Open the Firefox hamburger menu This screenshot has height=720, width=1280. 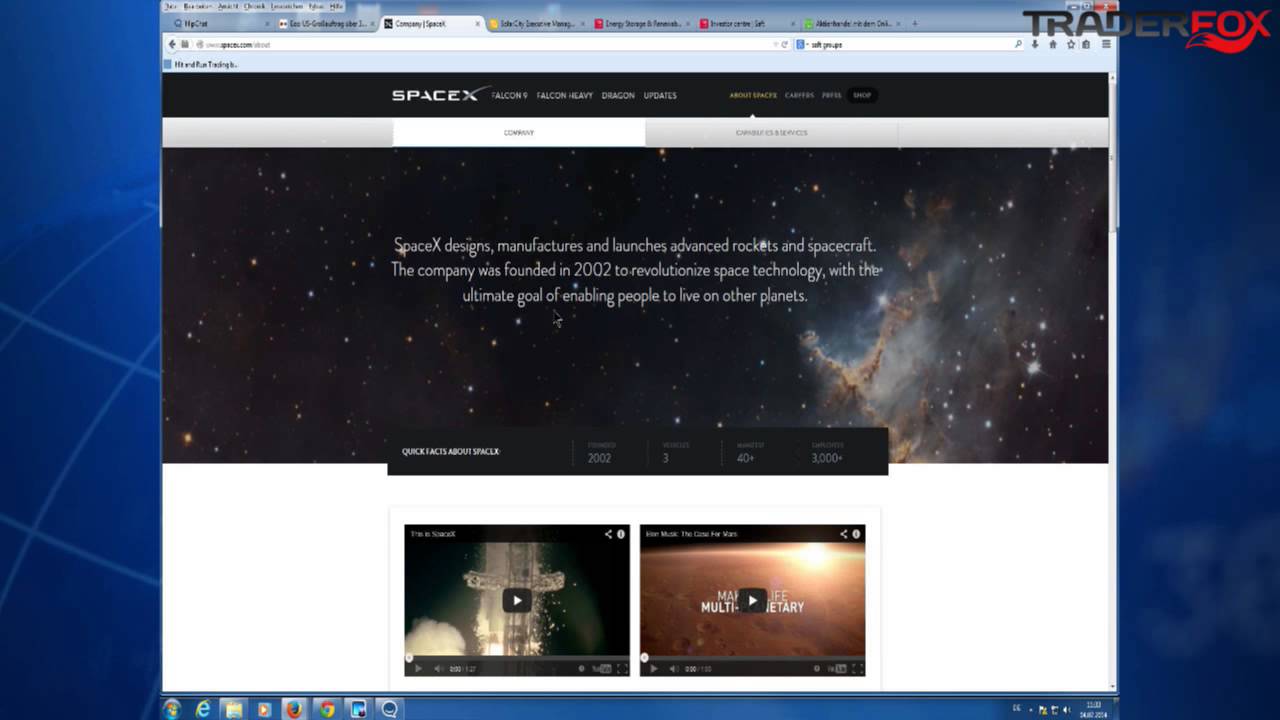click(1106, 44)
